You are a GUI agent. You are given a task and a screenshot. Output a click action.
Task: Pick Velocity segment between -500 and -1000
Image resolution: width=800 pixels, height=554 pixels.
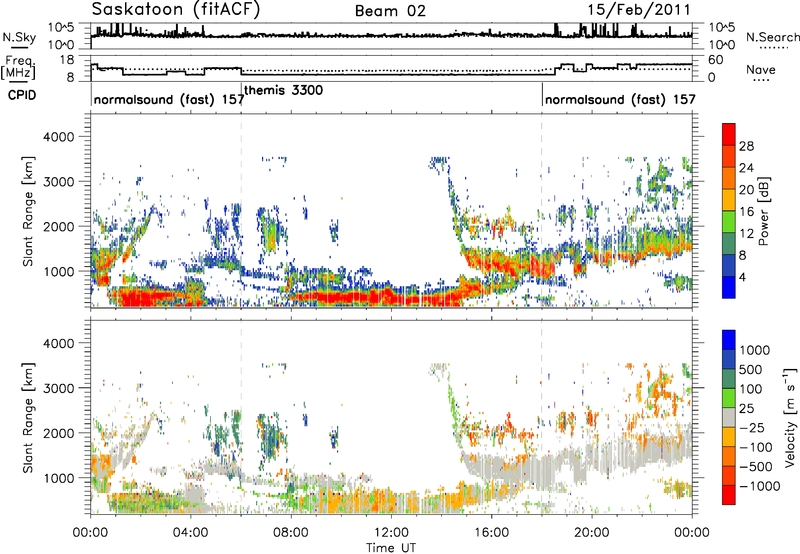[729, 475]
